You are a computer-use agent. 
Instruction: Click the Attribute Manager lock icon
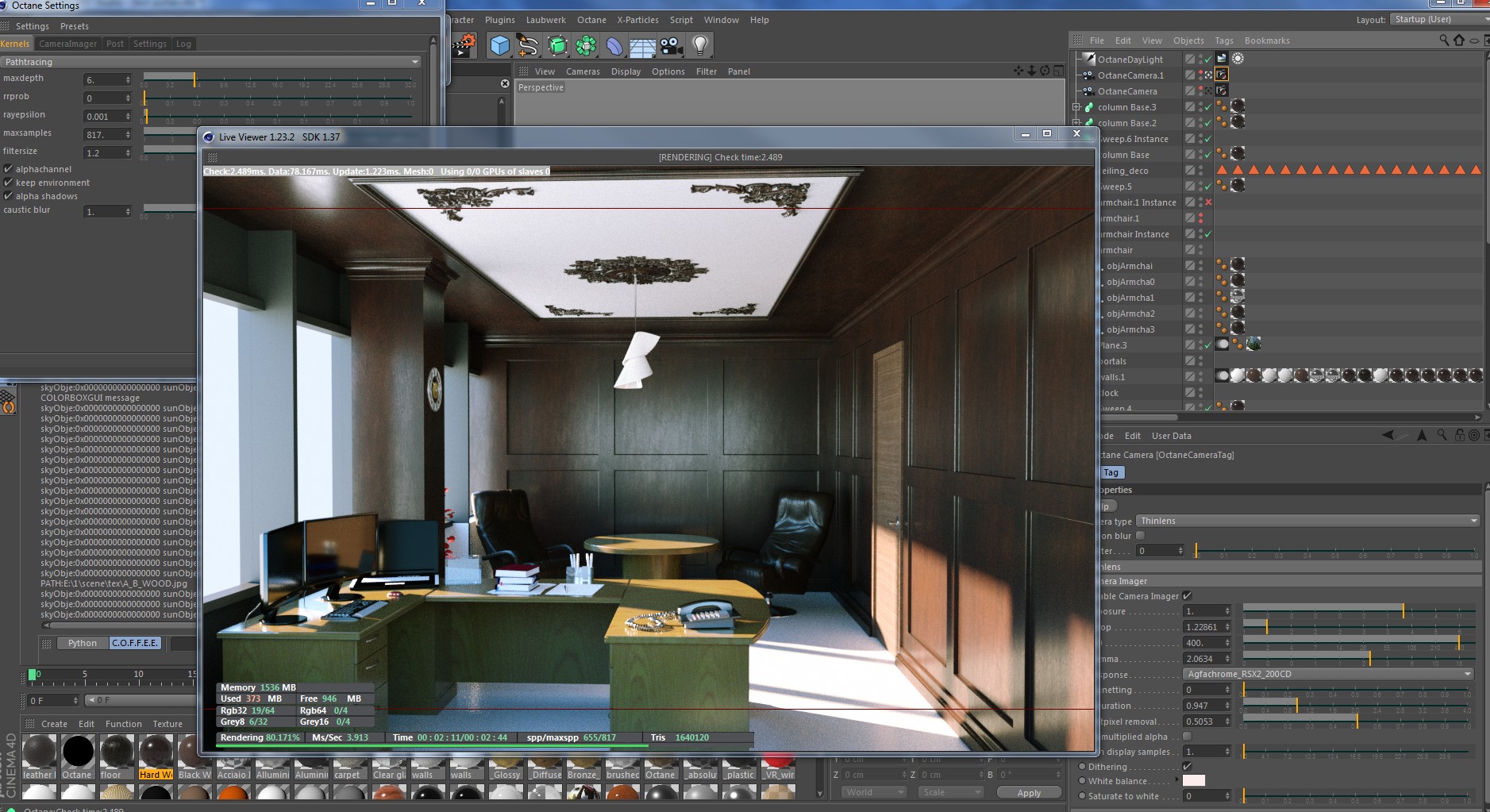1459,435
